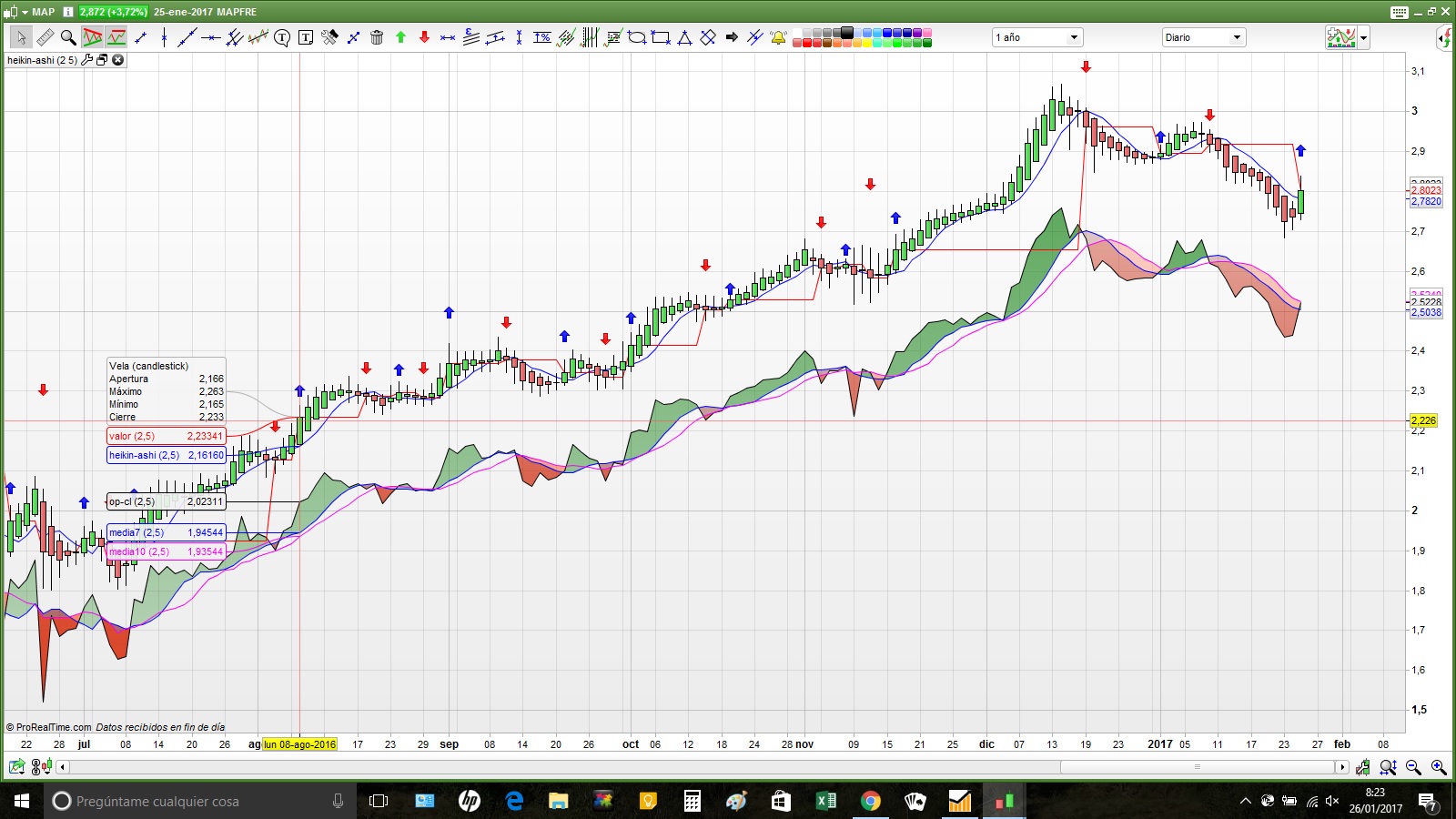This screenshot has height=819, width=1456.
Task: Open heikin-ashi indicator wrench settings
Action: [x=87, y=60]
